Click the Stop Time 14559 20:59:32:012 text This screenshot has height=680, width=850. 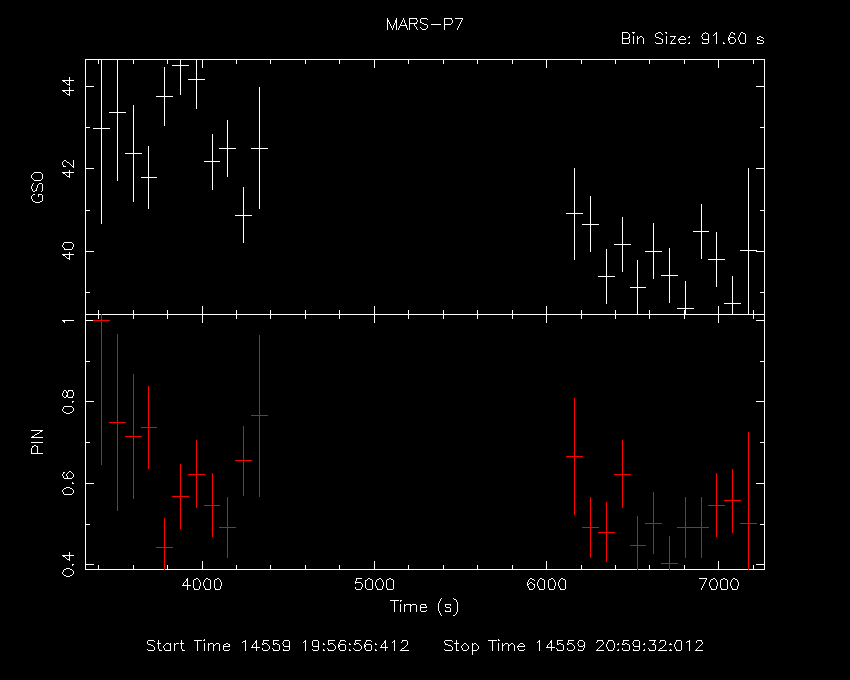click(574, 646)
